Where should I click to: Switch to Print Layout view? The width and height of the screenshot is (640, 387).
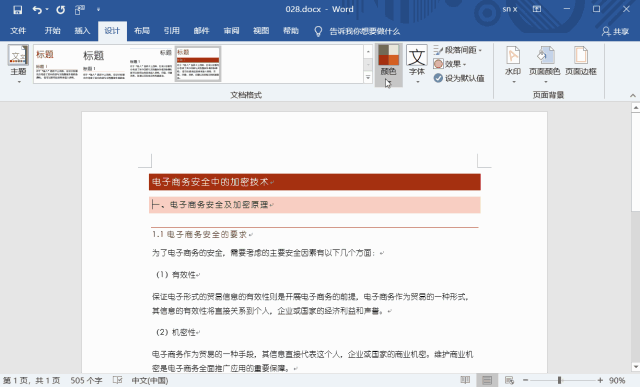coord(487,380)
